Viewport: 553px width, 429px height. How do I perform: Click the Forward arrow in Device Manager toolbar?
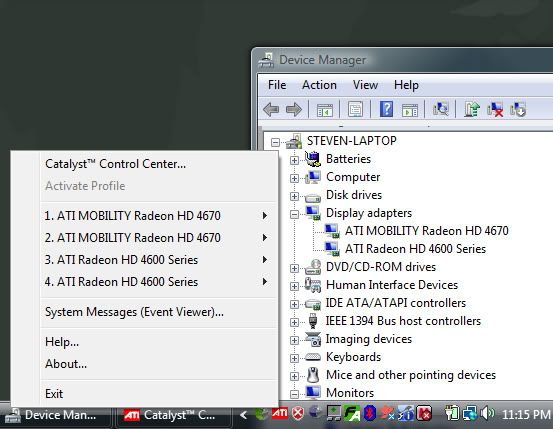[x=294, y=109]
